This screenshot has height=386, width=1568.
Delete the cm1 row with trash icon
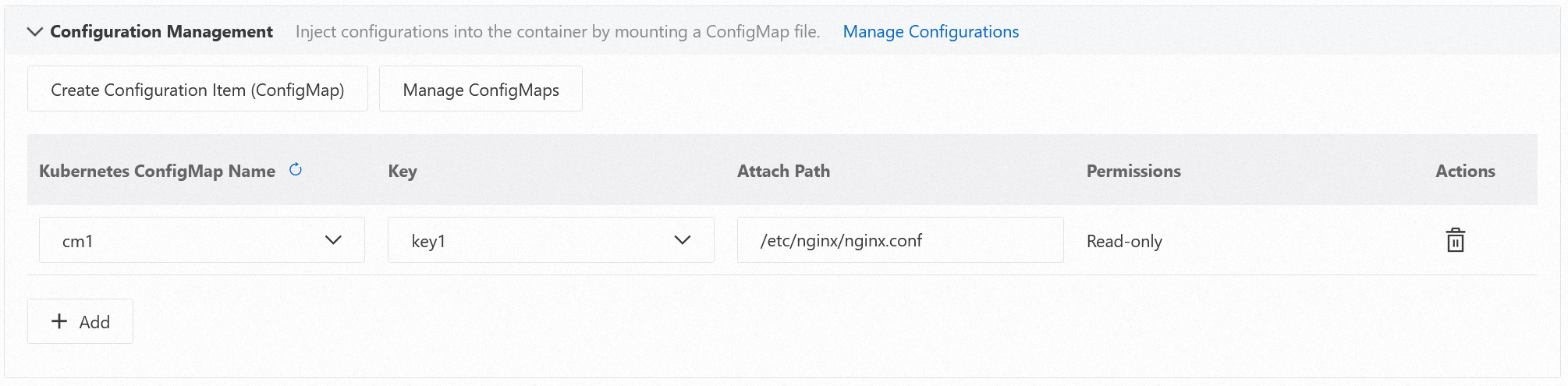pyautogui.click(x=1455, y=240)
